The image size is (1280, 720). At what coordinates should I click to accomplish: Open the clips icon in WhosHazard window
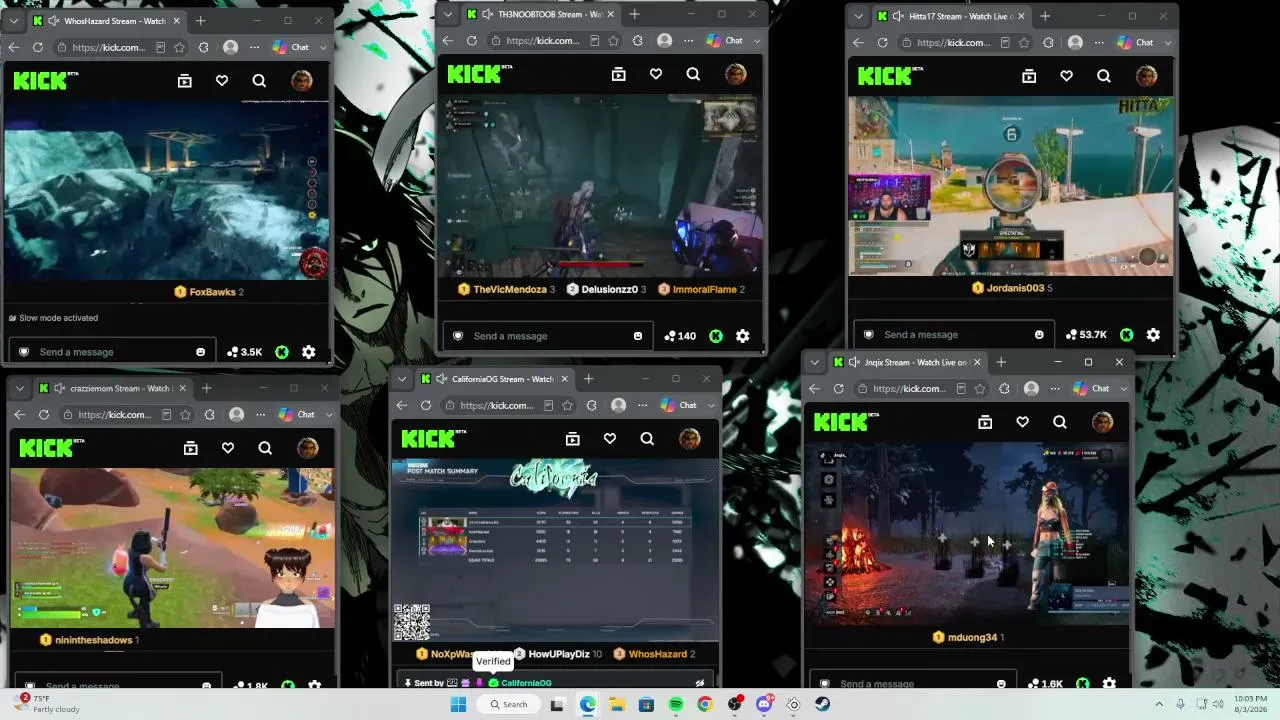[x=185, y=81]
